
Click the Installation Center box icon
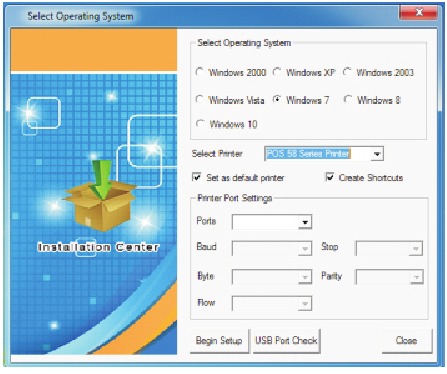(100, 196)
